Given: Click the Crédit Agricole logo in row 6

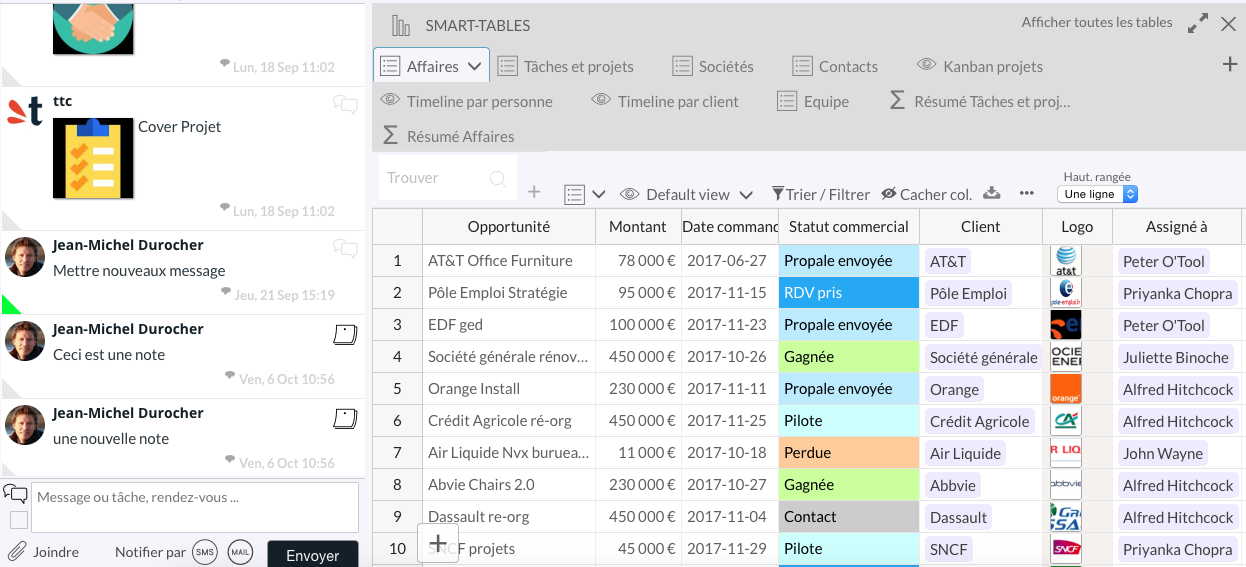Looking at the screenshot, I should coord(1066,421).
